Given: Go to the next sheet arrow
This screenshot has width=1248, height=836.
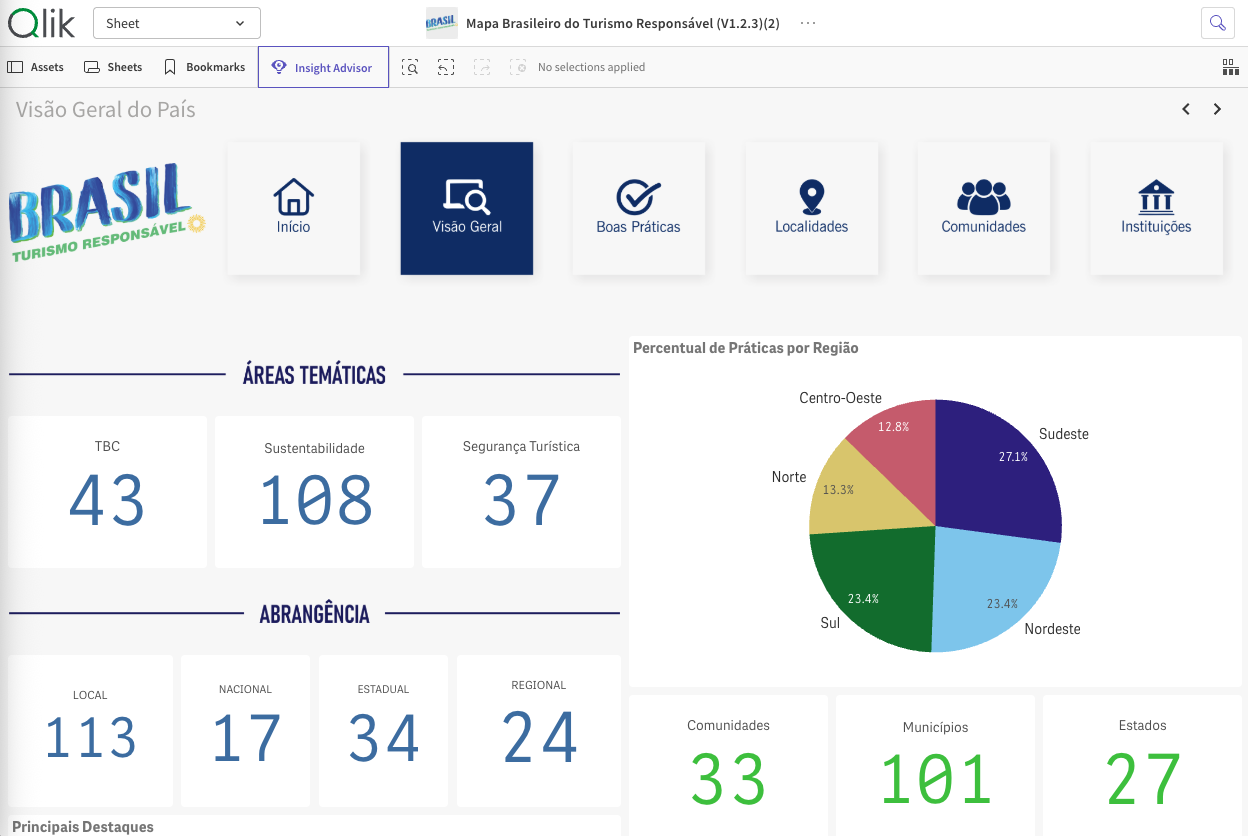Looking at the screenshot, I should (1217, 109).
